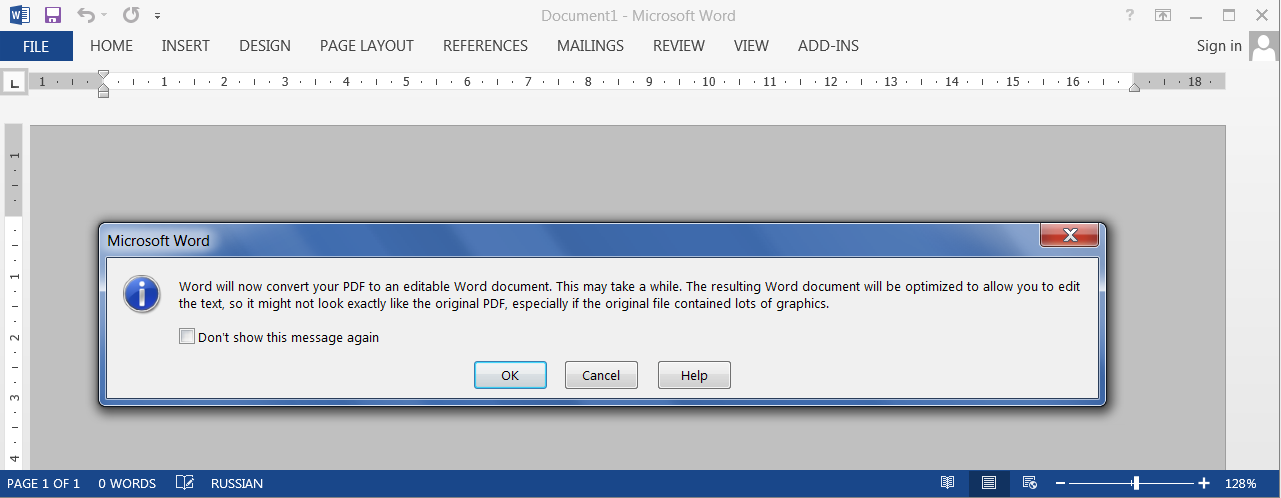The height and width of the screenshot is (498, 1281).
Task: Click the tab stop selector at ruler corner
Action: 14,83
